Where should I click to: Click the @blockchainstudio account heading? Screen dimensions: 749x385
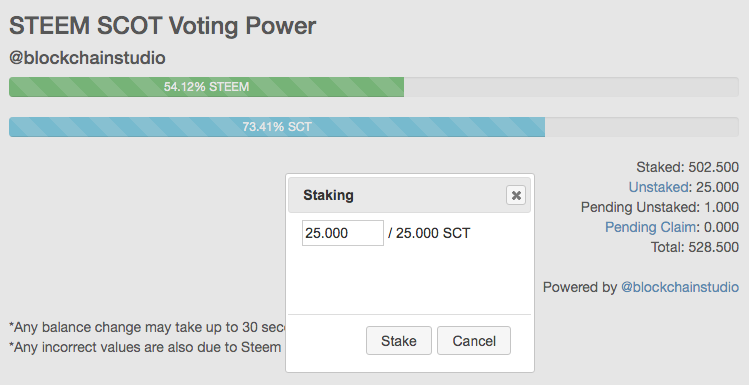click(87, 58)
